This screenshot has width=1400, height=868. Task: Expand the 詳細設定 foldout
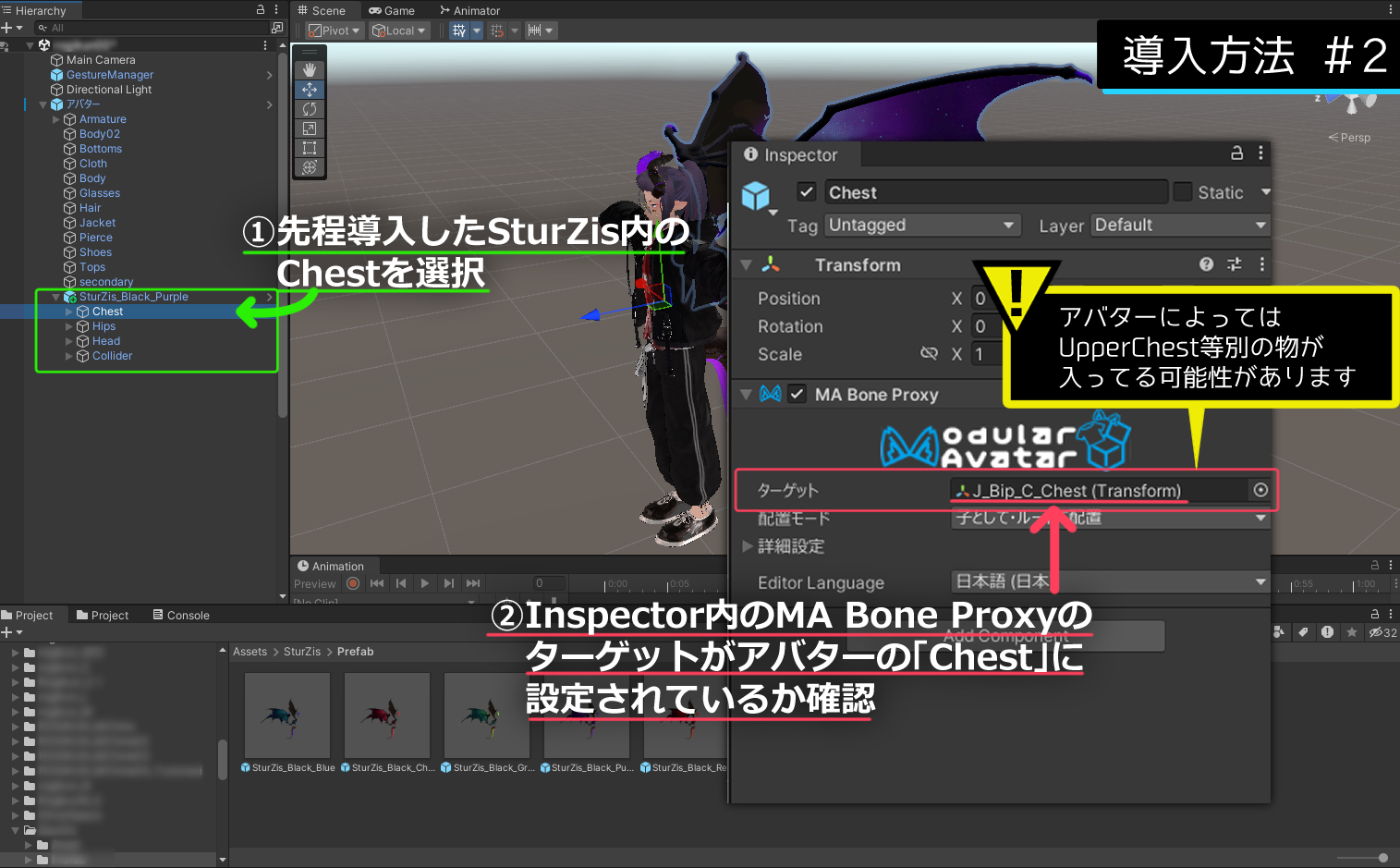(x=747, y=546)
